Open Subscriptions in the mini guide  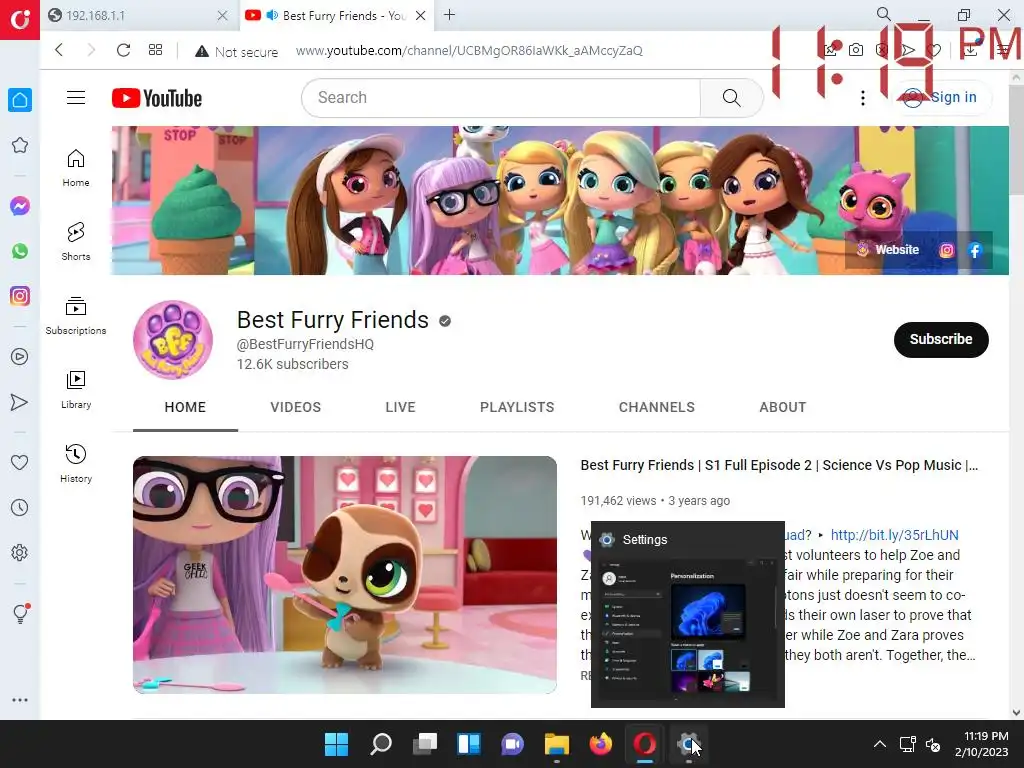click(76, 315)
